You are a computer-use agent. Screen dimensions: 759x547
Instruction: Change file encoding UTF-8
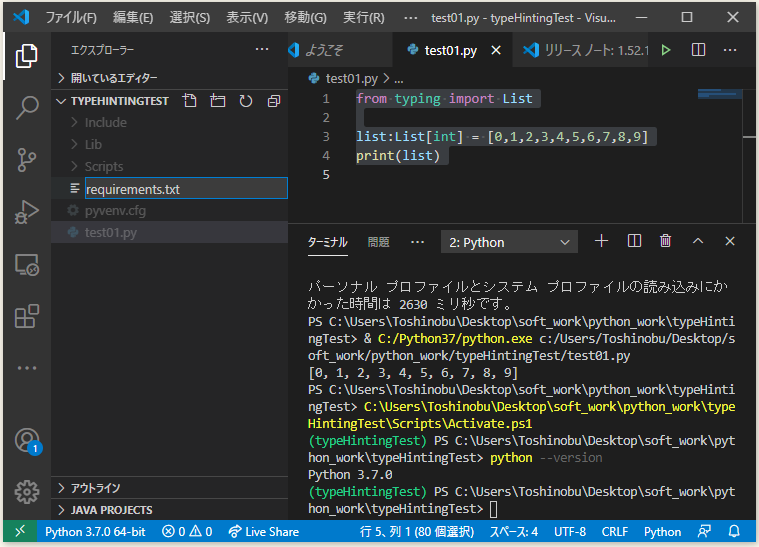(570, 532)
